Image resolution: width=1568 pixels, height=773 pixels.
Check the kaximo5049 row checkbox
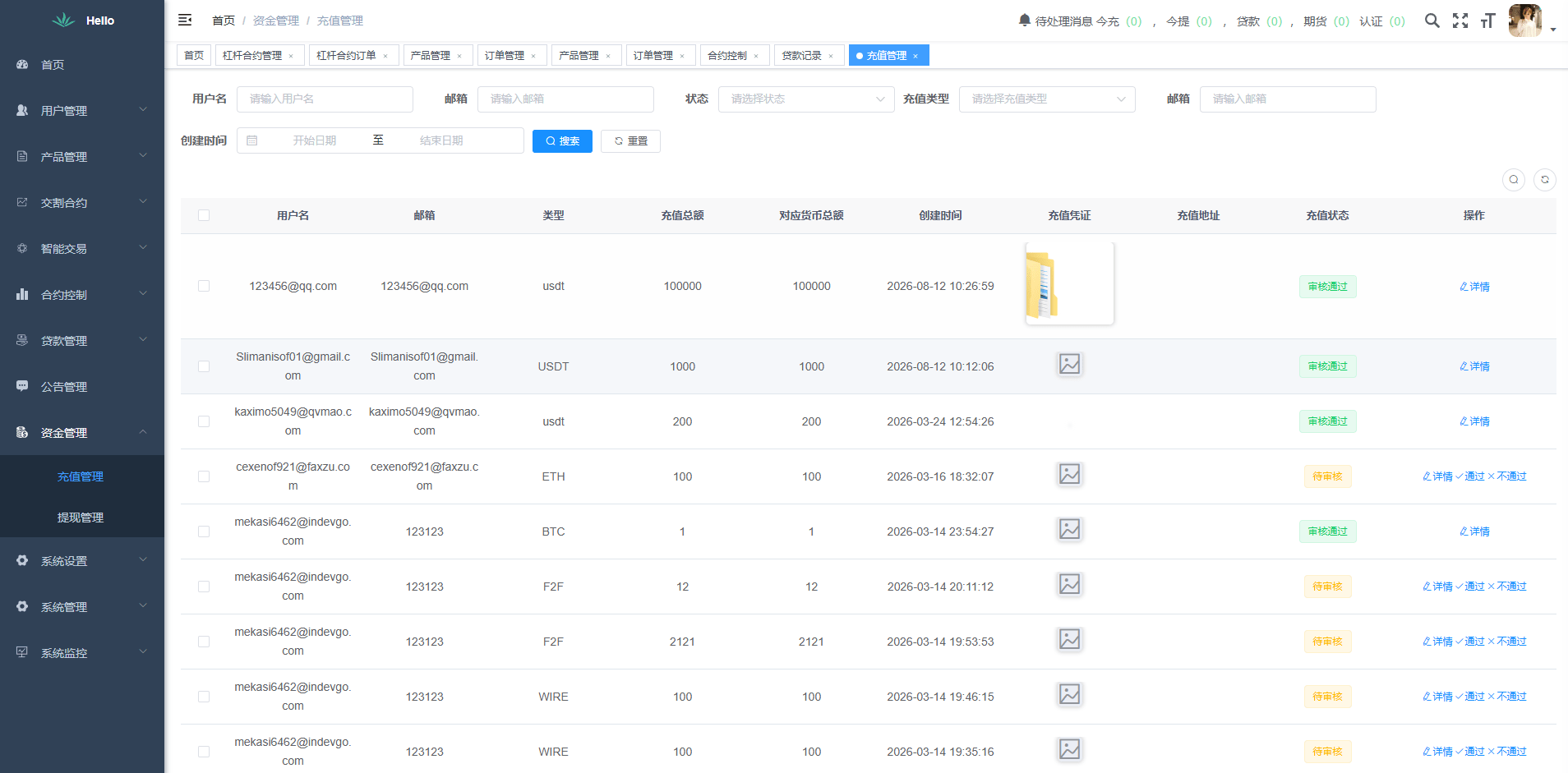click(204, 421)
